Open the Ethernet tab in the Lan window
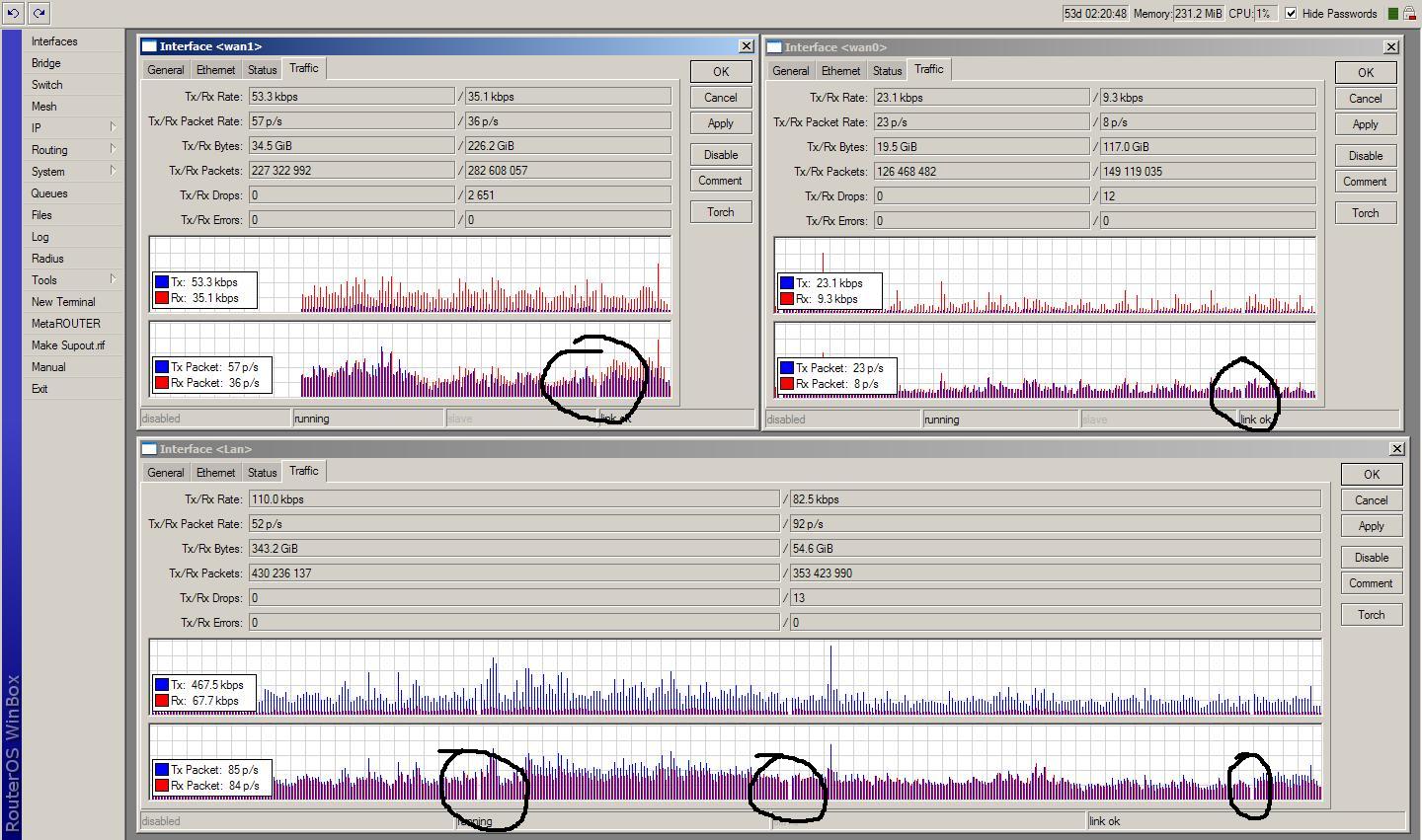Screen dimensions: 1422x840 [215, 472]
